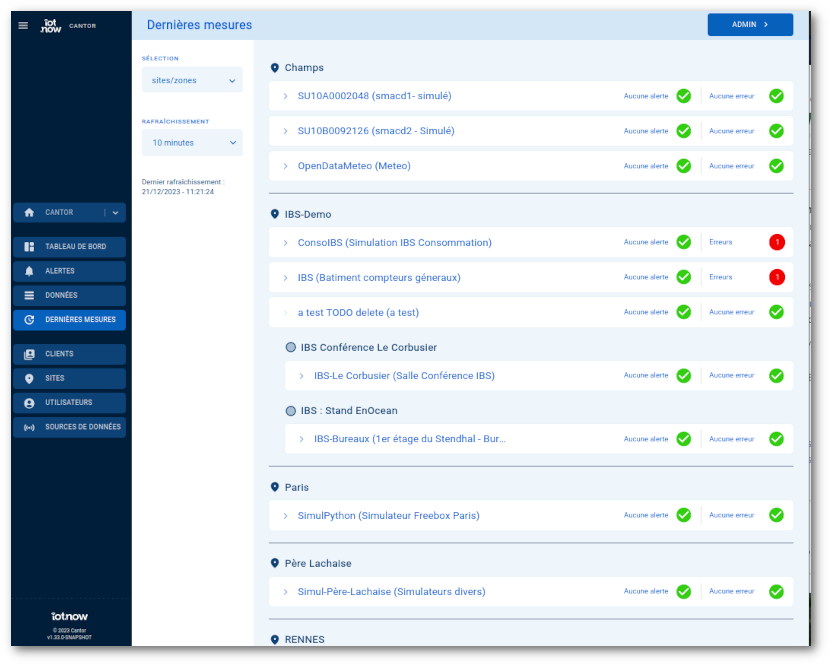Click the ADMIN button
The image size is (830, 665).
click(x=750, y=25)
